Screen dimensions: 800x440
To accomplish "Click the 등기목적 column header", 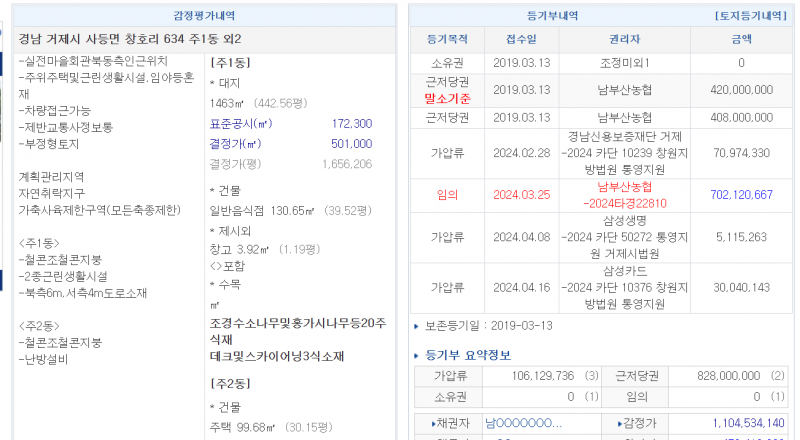I will (447, 39).
